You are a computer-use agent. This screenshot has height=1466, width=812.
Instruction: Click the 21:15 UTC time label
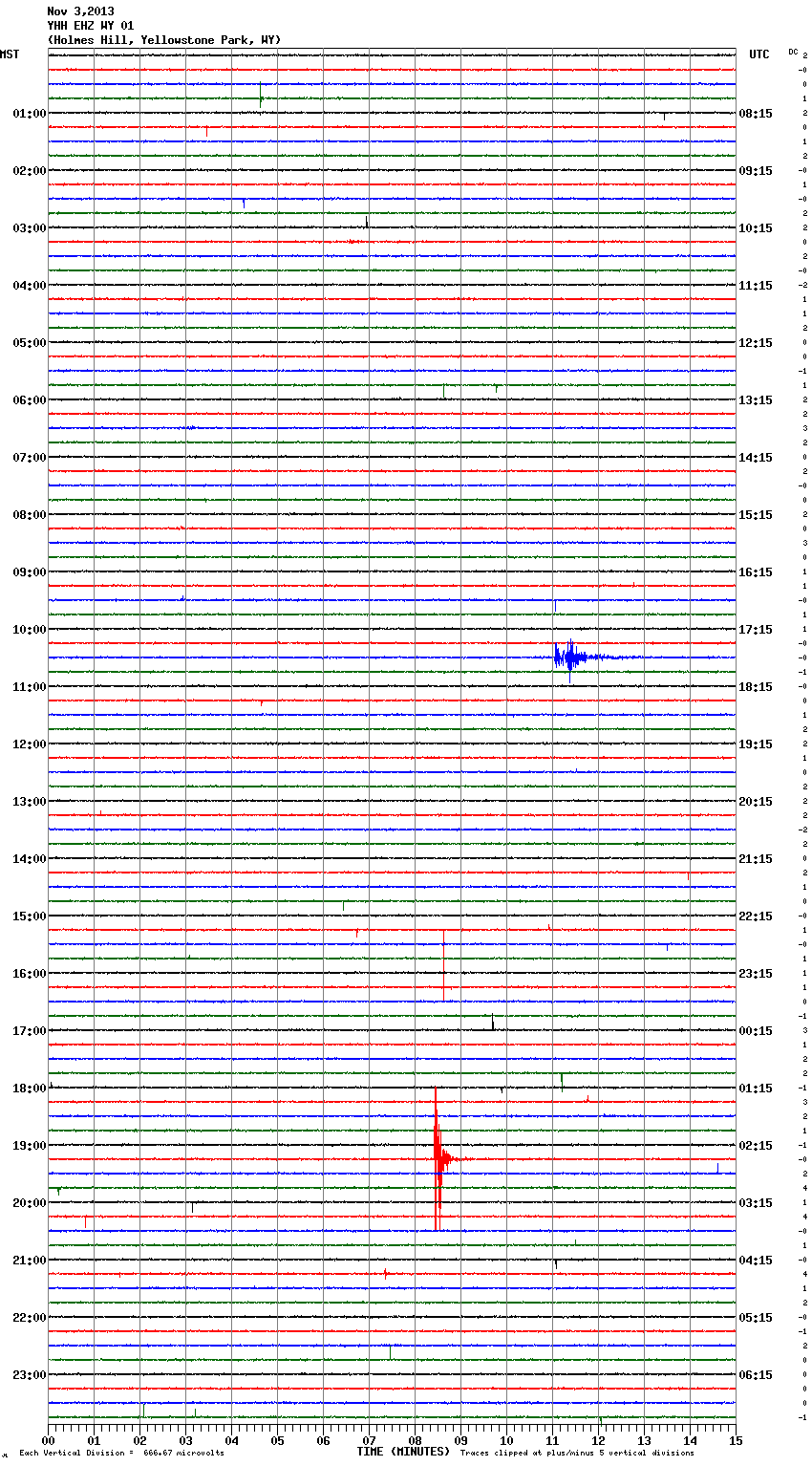click(x=756, y=859)
